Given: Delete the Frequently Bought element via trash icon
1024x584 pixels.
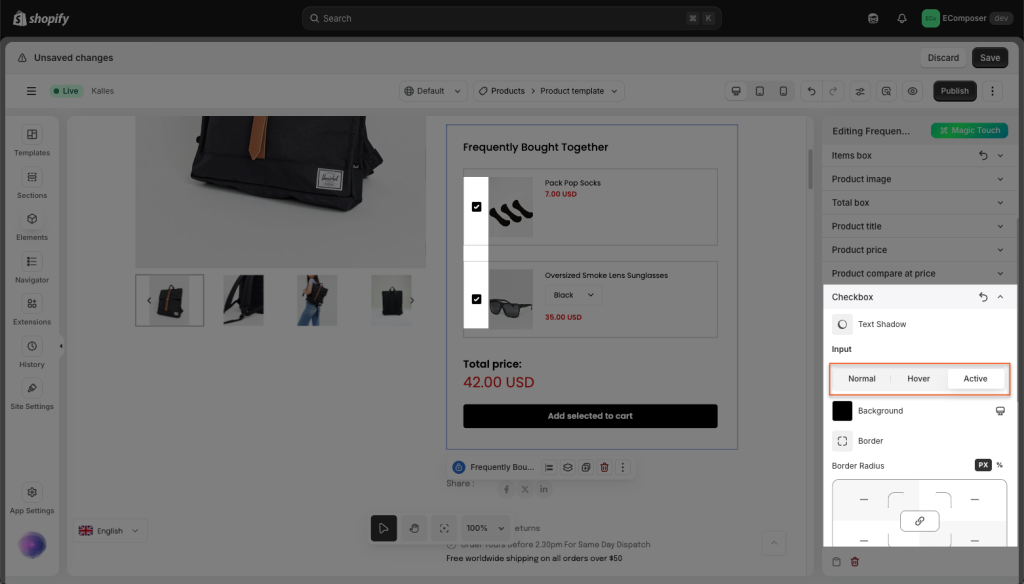Looking at the screenshot, I should (604, 467).
